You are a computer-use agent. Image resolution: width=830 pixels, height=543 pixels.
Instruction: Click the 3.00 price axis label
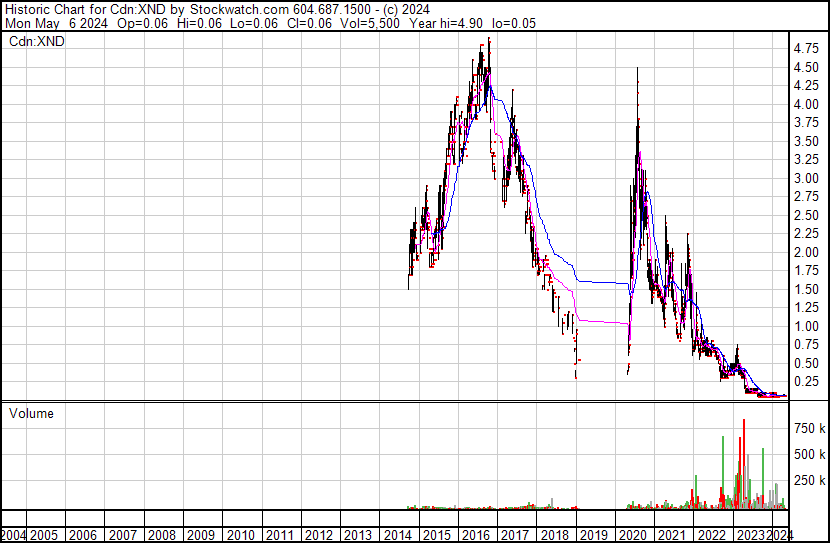tap(805, 178)
